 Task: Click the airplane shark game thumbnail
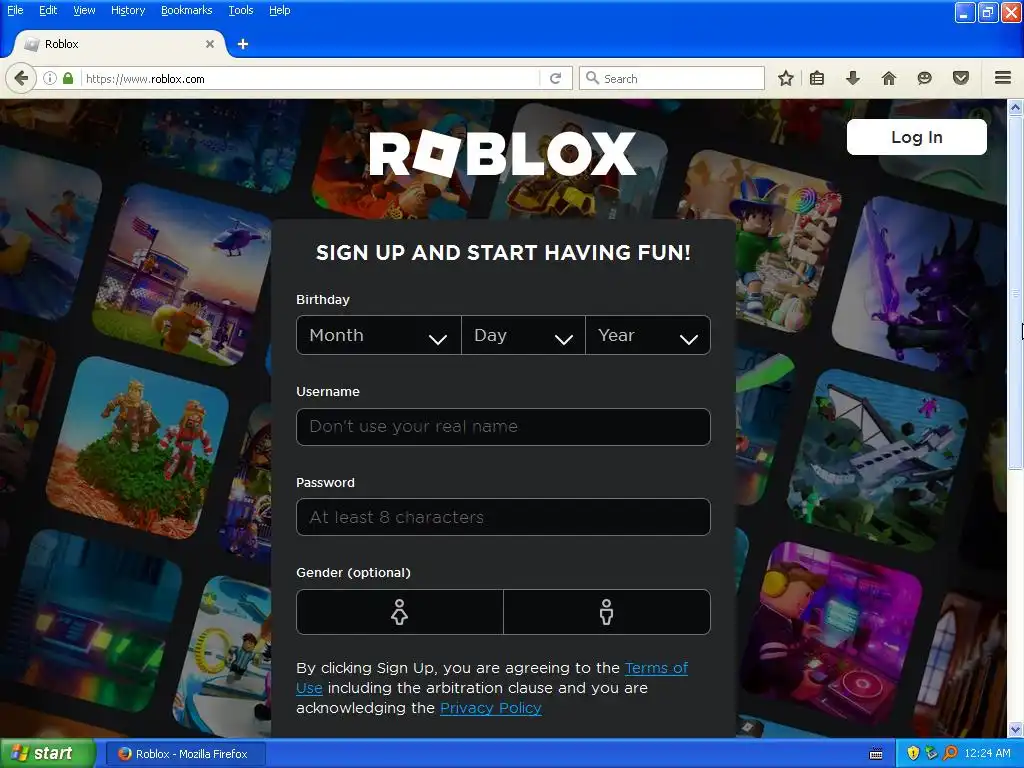click(879, 460)
